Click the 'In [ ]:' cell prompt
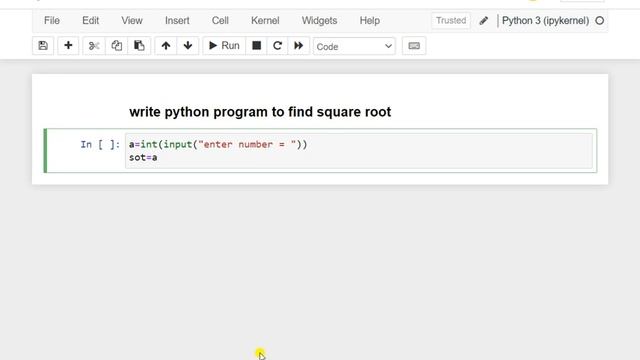 tap(100, 144)
